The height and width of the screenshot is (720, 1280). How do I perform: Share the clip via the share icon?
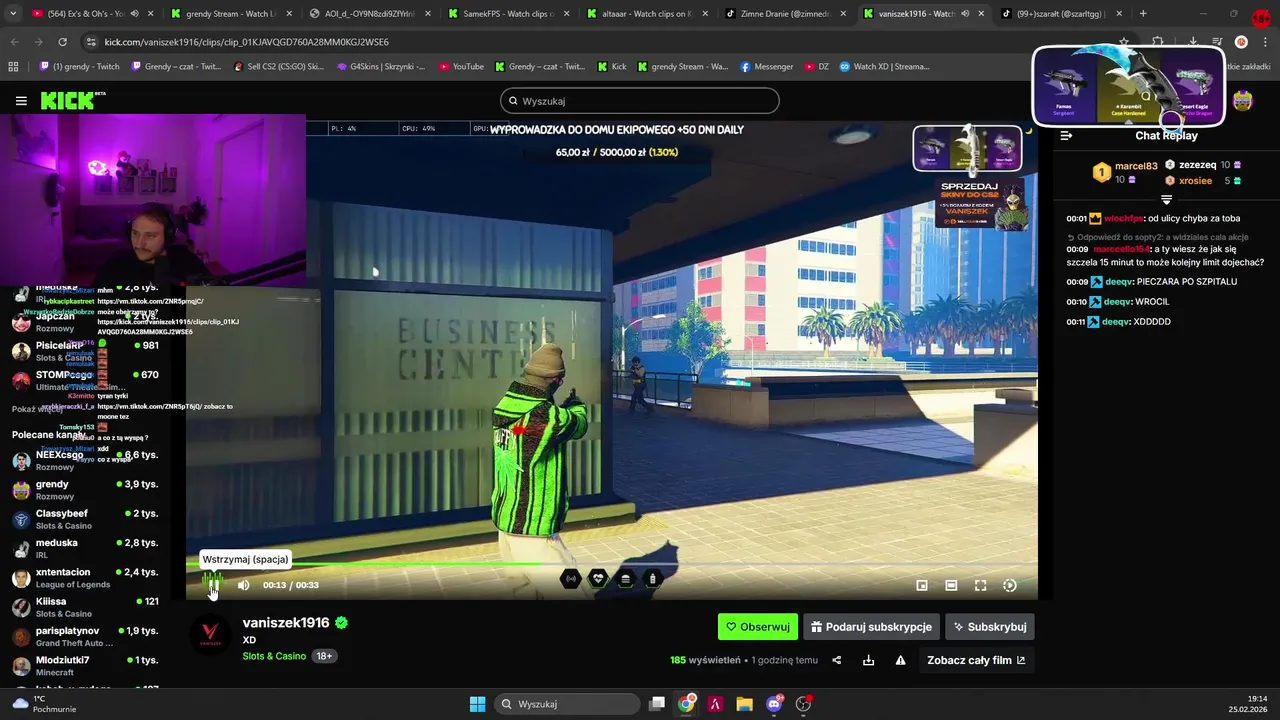tap(837, 660)
